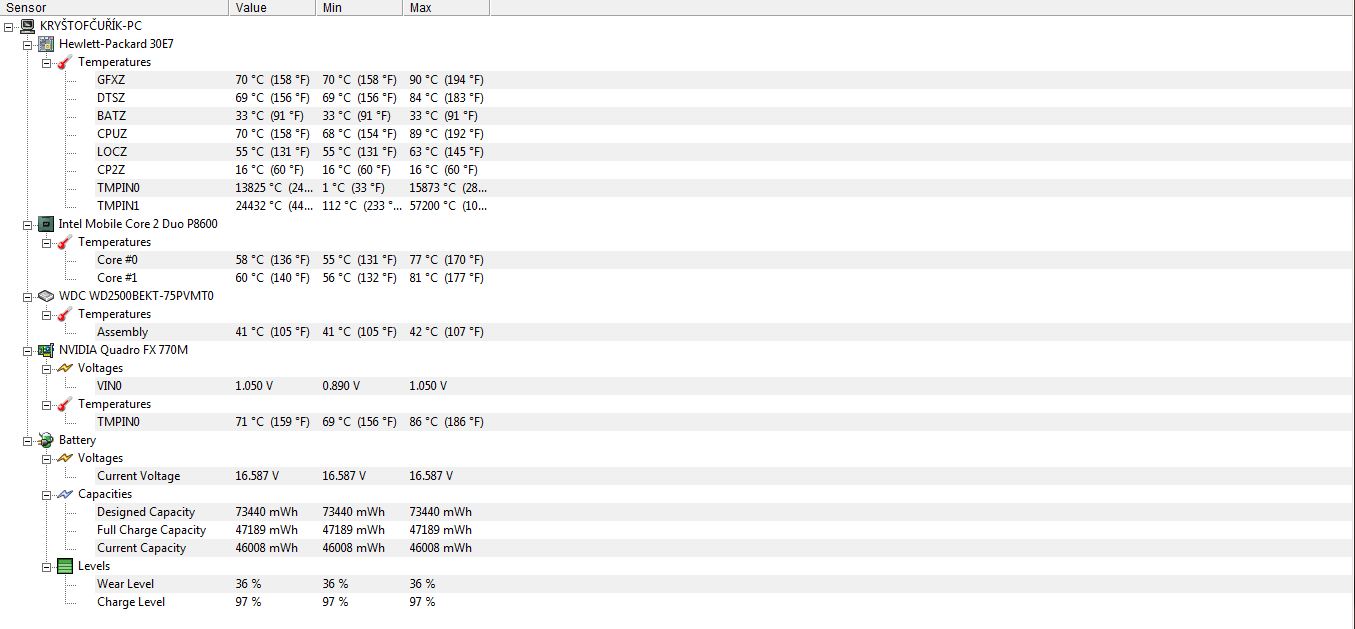Click the NVIDIA Quadro FX 770M card icon
The height and width of the screenshot is (629, 1355).
pyautogui.click(x=45, y=350)
